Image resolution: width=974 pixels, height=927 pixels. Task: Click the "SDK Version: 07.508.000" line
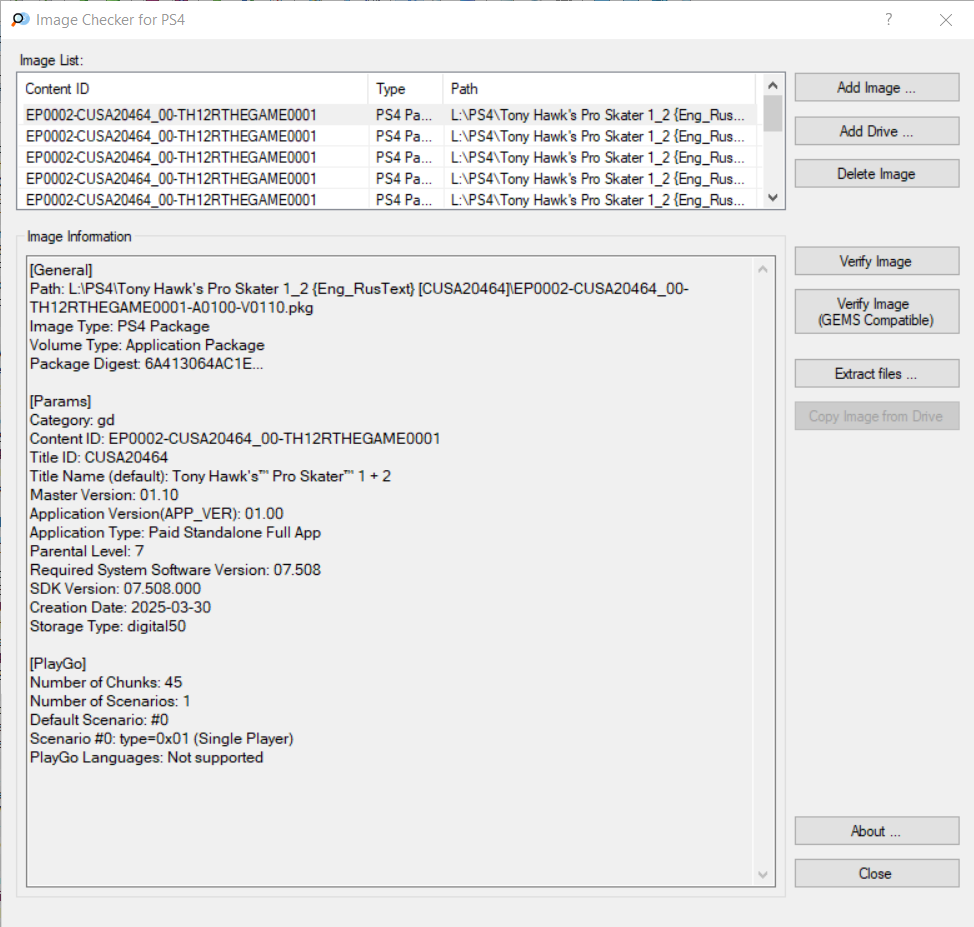click(116, 588)
